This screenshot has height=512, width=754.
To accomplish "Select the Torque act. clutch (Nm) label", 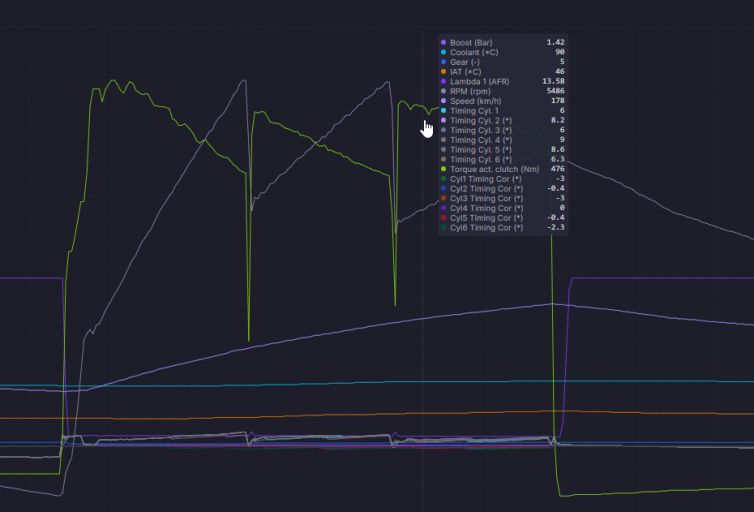I will tap(494, 169).
